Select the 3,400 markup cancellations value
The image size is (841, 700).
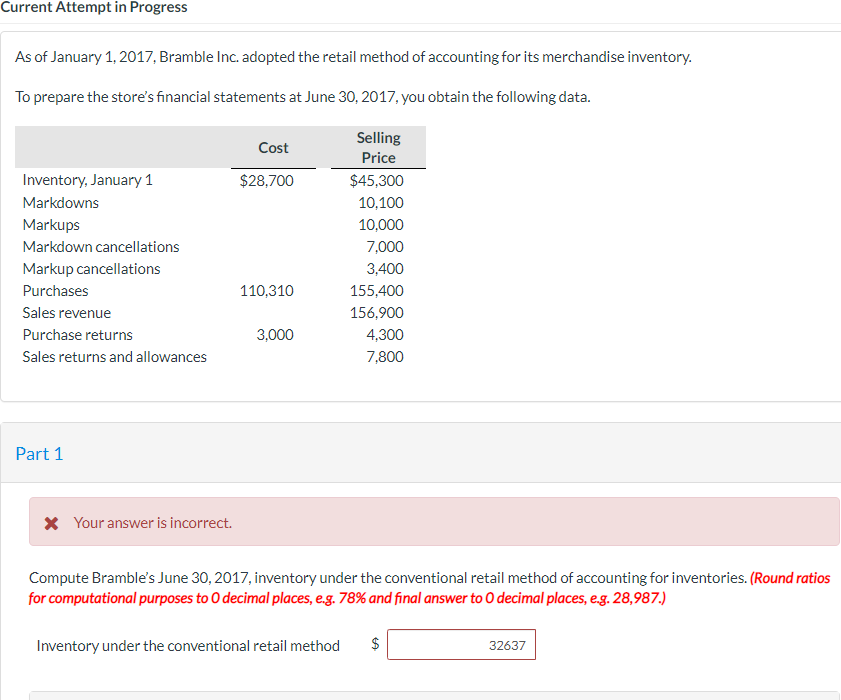click(385, 269)
